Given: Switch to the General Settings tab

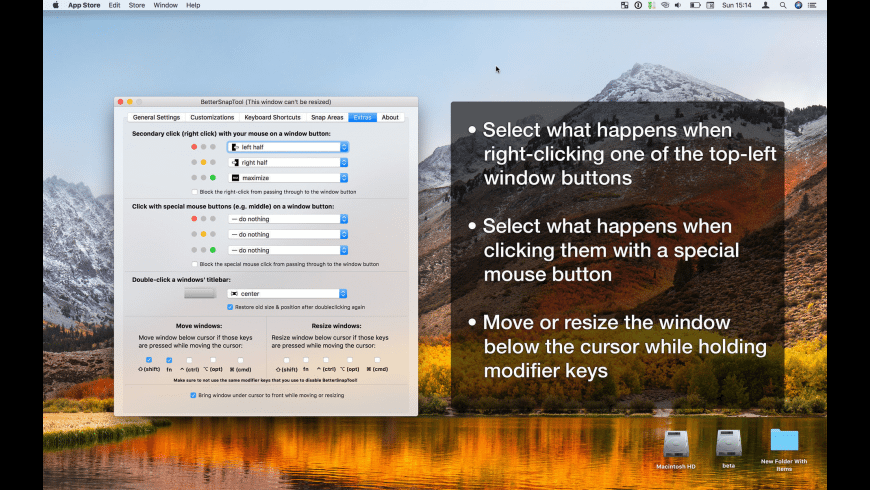Looking at the screenshot, I should click(x=156, y=118).
